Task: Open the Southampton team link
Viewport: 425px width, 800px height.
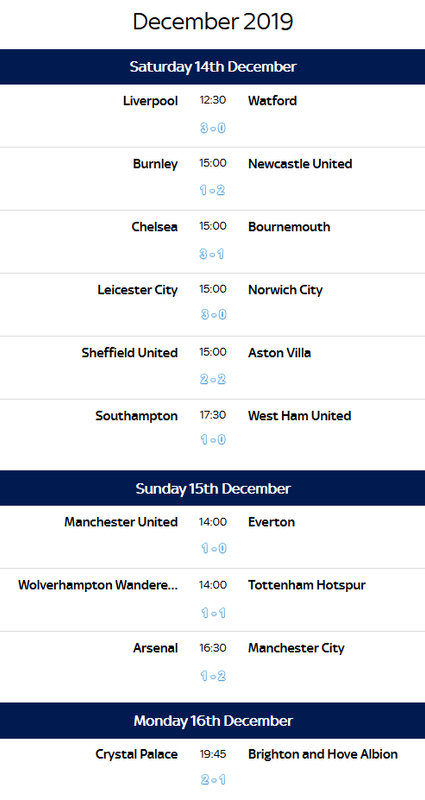Action: pos(137,416)
